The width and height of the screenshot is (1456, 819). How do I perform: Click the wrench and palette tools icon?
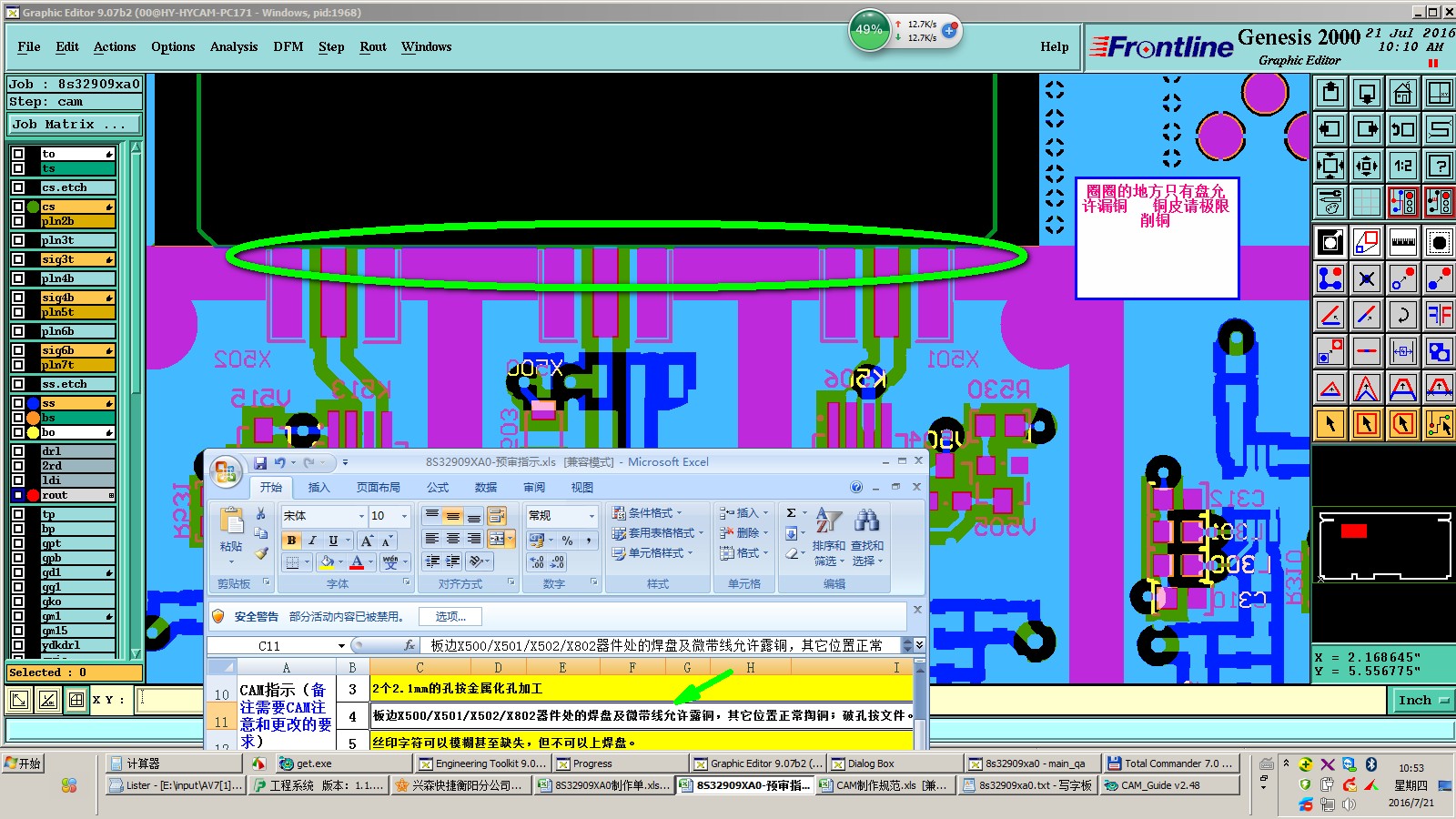click(1330, 202)
